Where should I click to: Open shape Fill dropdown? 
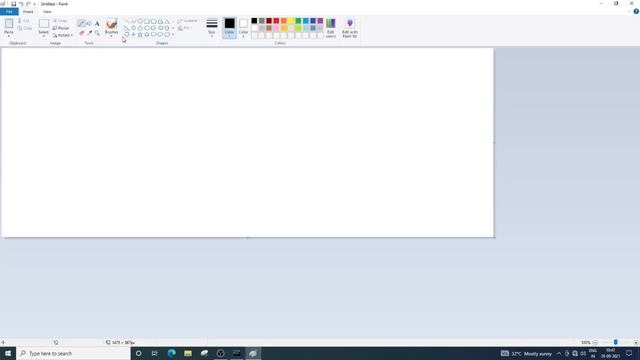(x=185, y=28)
